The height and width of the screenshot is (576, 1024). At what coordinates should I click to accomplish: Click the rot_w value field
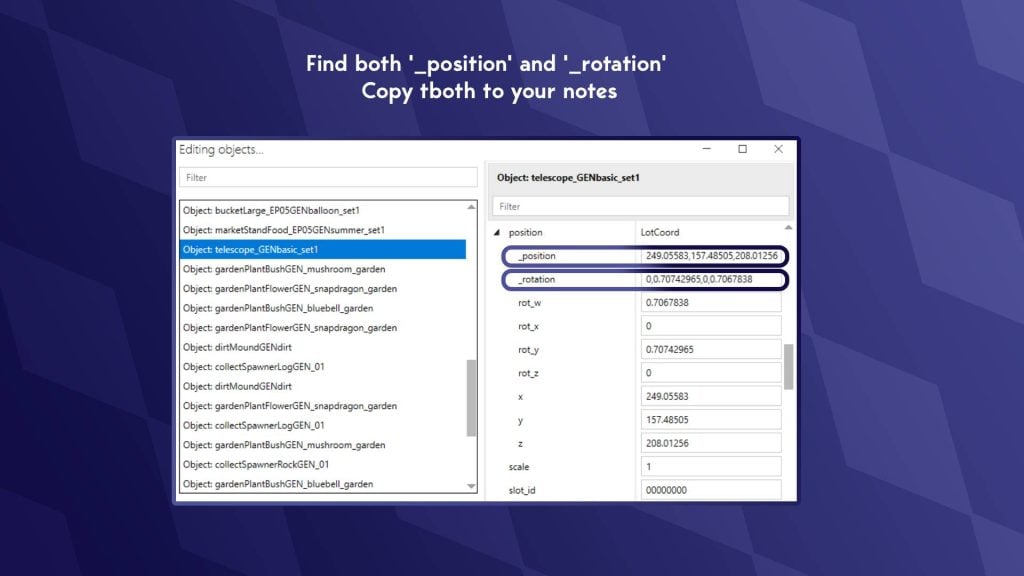click(x=710, y=303)
